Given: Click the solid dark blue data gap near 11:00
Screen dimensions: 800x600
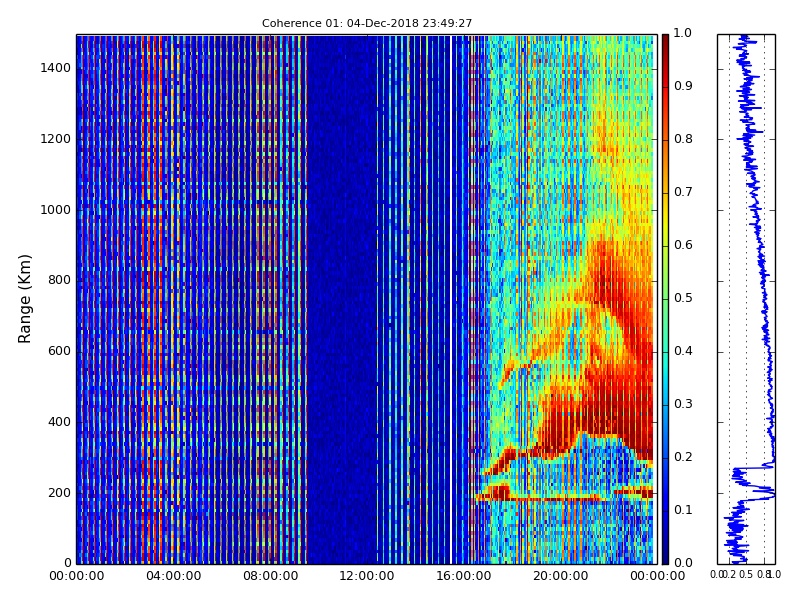Looking at the screenshot, I should [x=341, y=299].
